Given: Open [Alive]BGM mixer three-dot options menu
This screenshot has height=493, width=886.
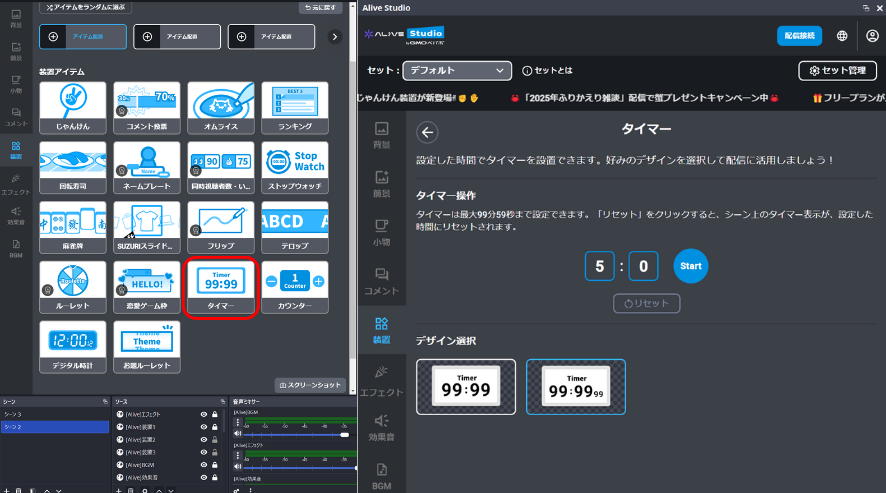Looking at the screenshot, I should pyautogui.click(x=237, y=423).
